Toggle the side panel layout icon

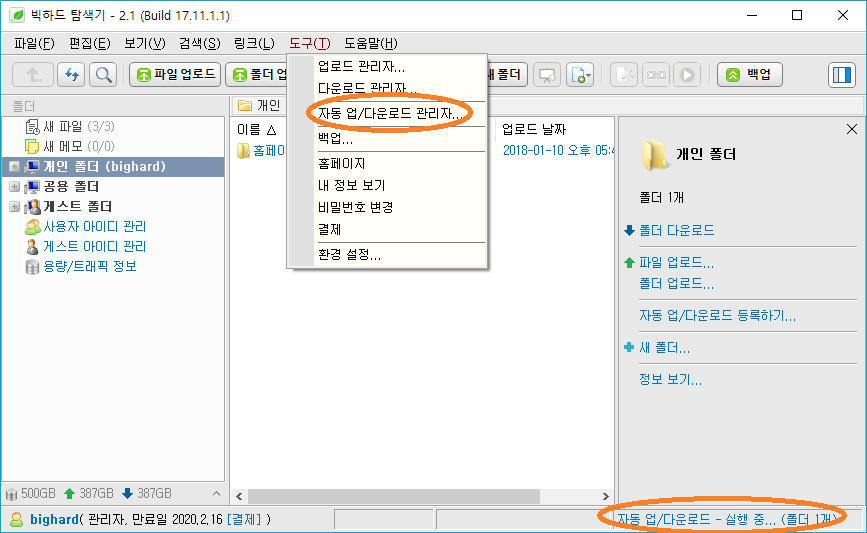tap(842, 75)
